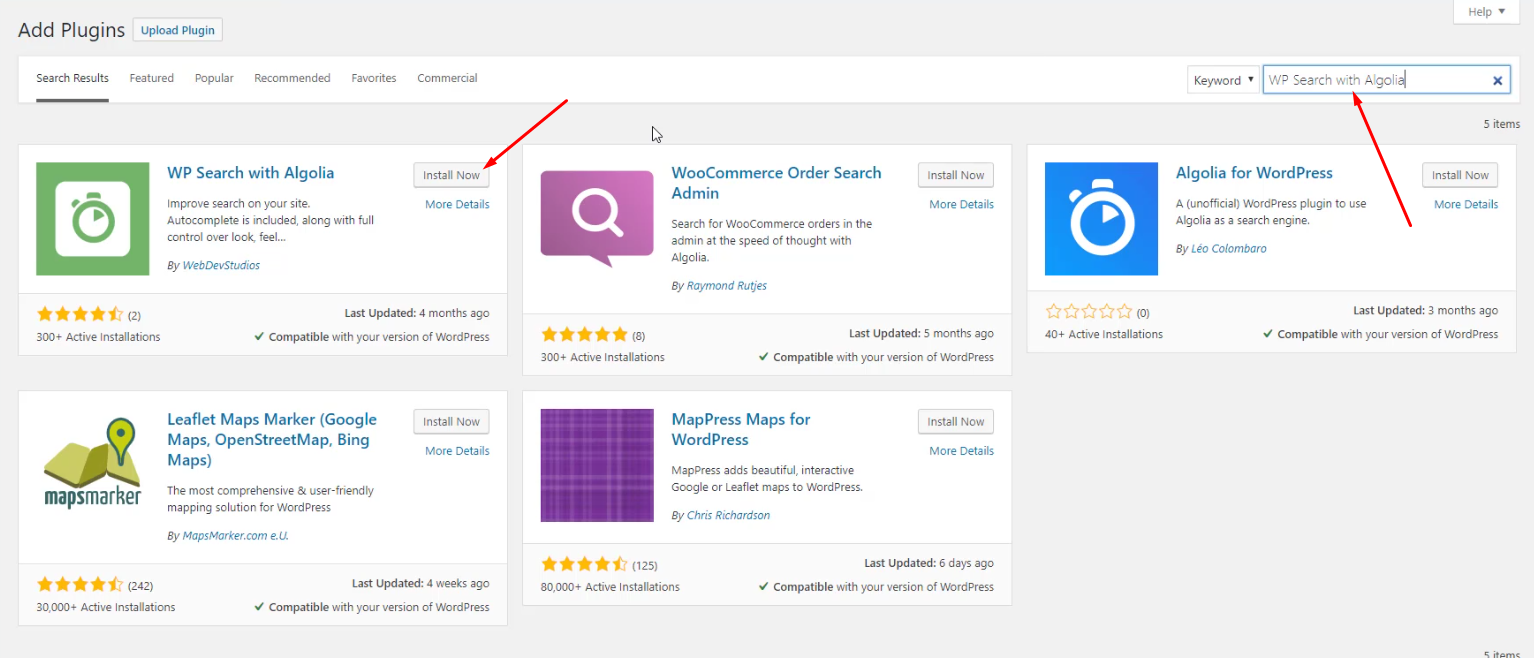Click the WooCommerce Order Search Admin plugin icon
The width and height of the screenshot is (1534, 658).
pyautogui.click(x=597, y=219)
